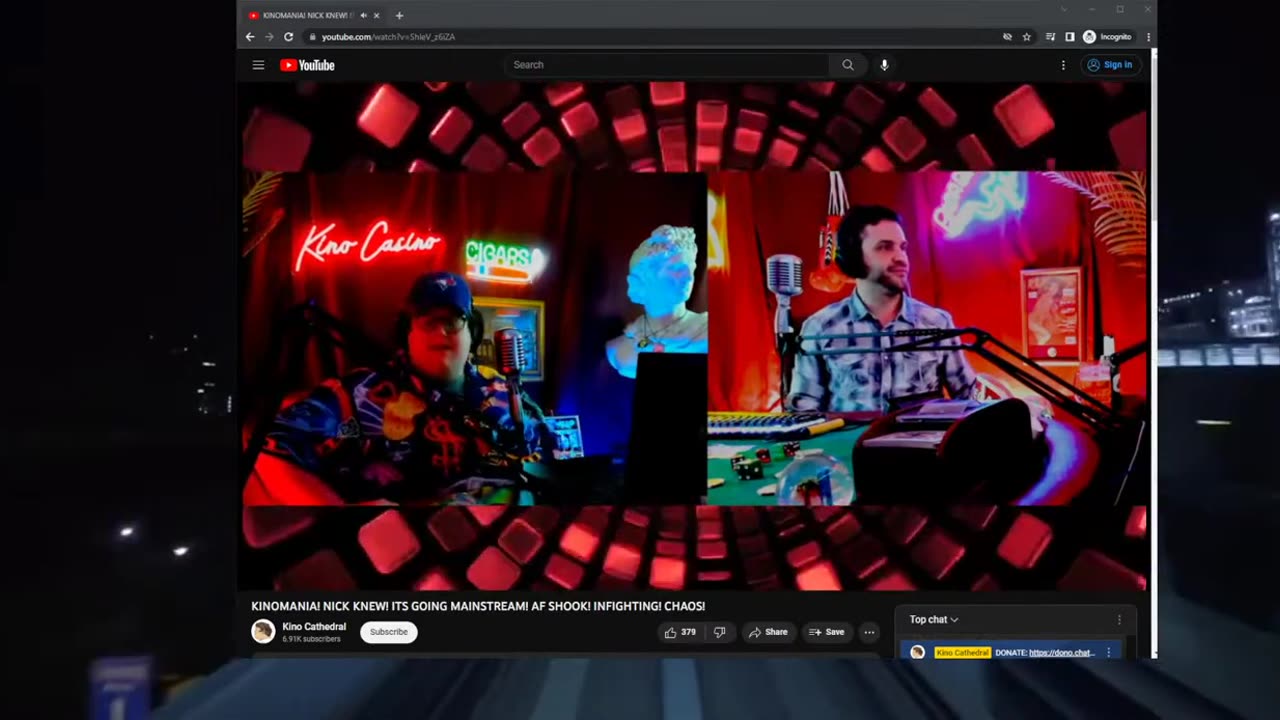Click the video player to pause
This screenshot has width=1280, height=720.
(694, 337)
